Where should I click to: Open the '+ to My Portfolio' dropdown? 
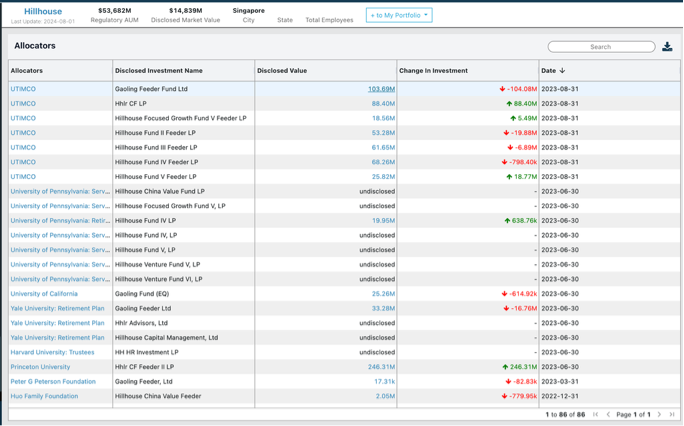(399, 15)
